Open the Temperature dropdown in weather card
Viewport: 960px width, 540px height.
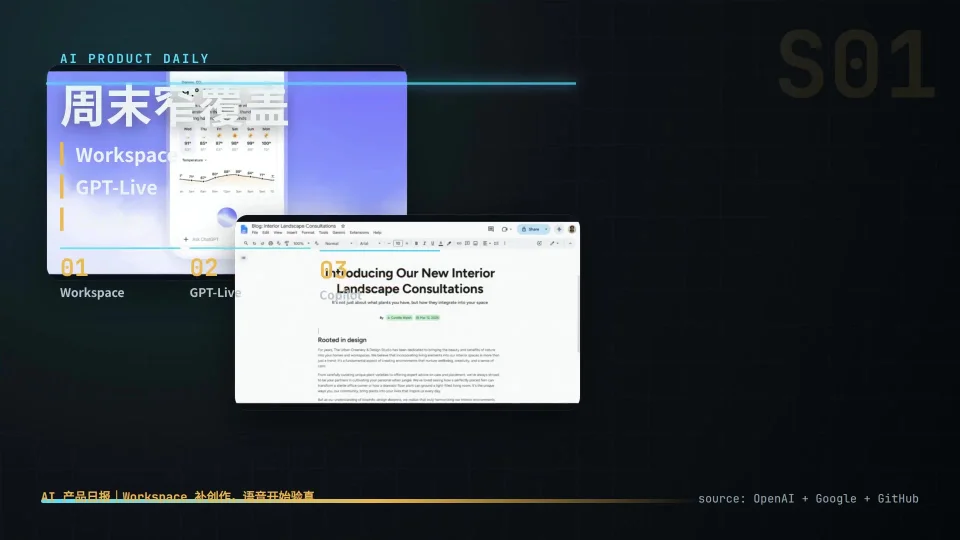click(x=195, y=160)
